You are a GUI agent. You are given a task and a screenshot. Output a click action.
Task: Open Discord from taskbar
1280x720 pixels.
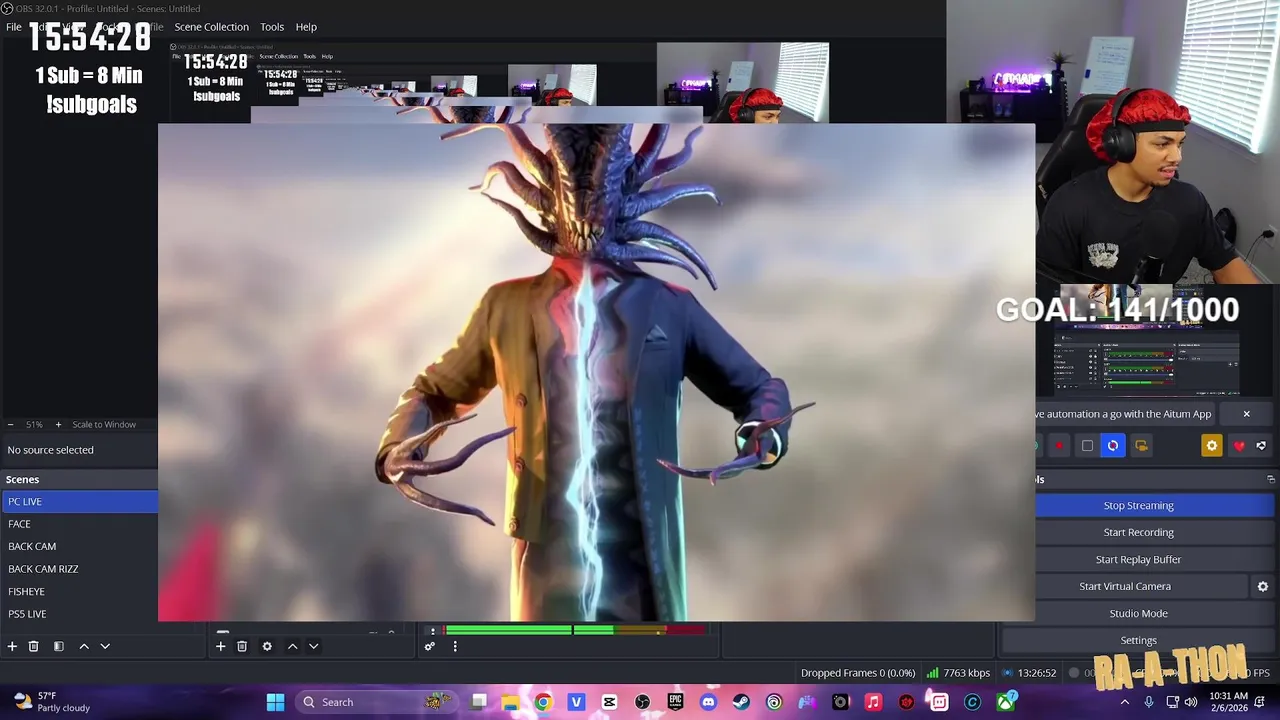(x=708, y=702)
